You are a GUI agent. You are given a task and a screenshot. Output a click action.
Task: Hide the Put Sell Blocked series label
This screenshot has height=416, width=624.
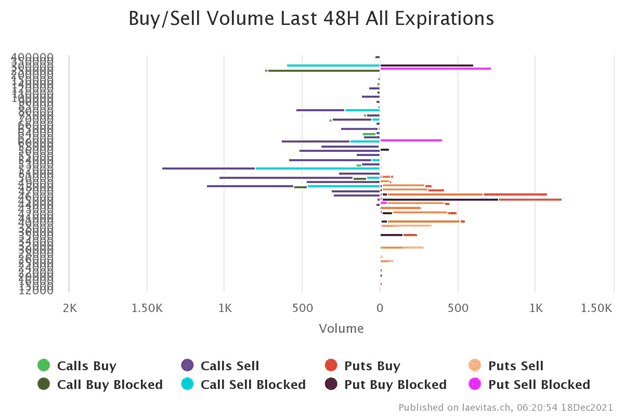click(x=539, y=385)
